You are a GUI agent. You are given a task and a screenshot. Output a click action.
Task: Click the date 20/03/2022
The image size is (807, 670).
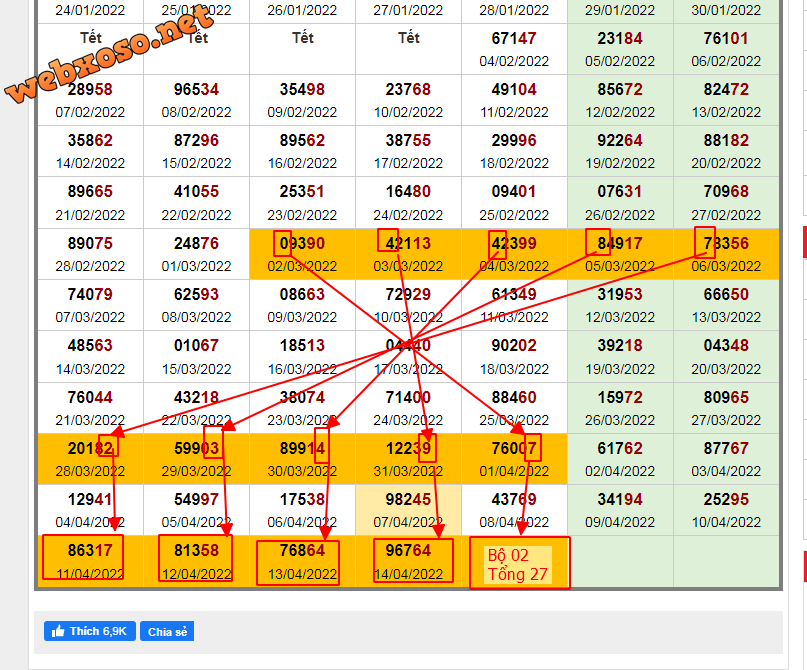tap(726, 369)
